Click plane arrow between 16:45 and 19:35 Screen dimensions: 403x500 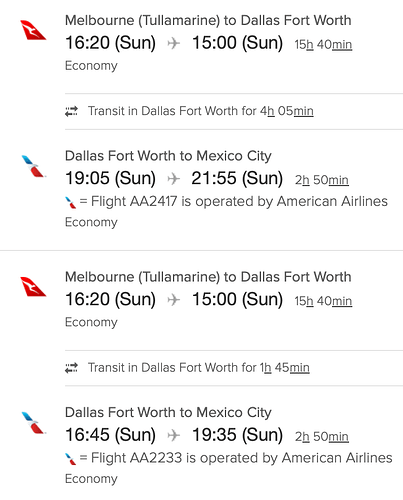(173, 435)
